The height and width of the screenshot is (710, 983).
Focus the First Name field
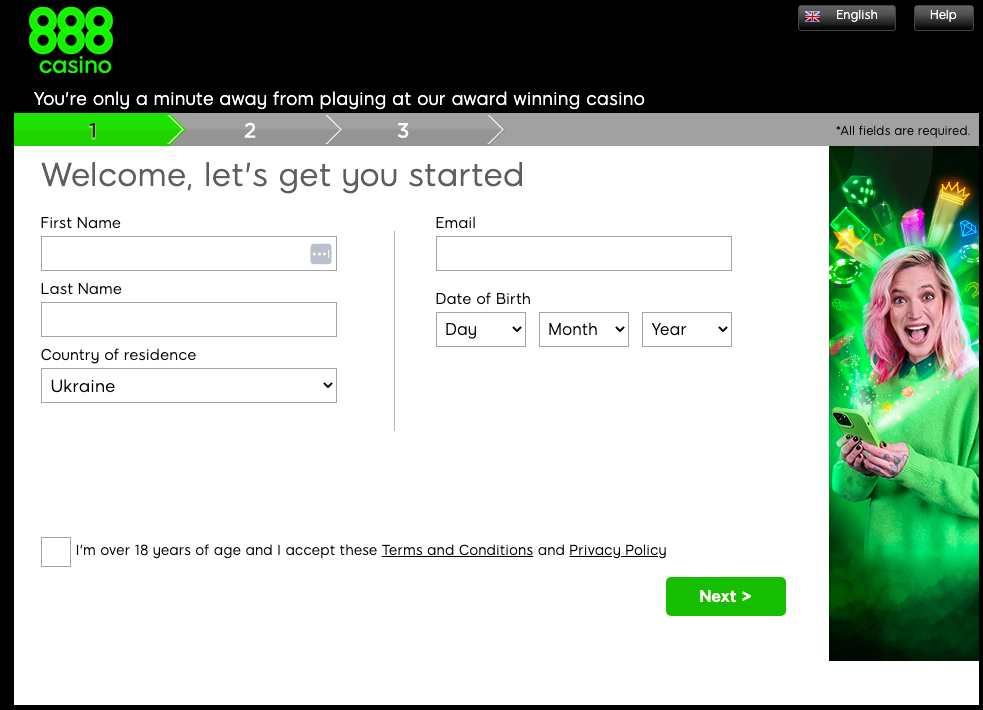tap(189, 253)
